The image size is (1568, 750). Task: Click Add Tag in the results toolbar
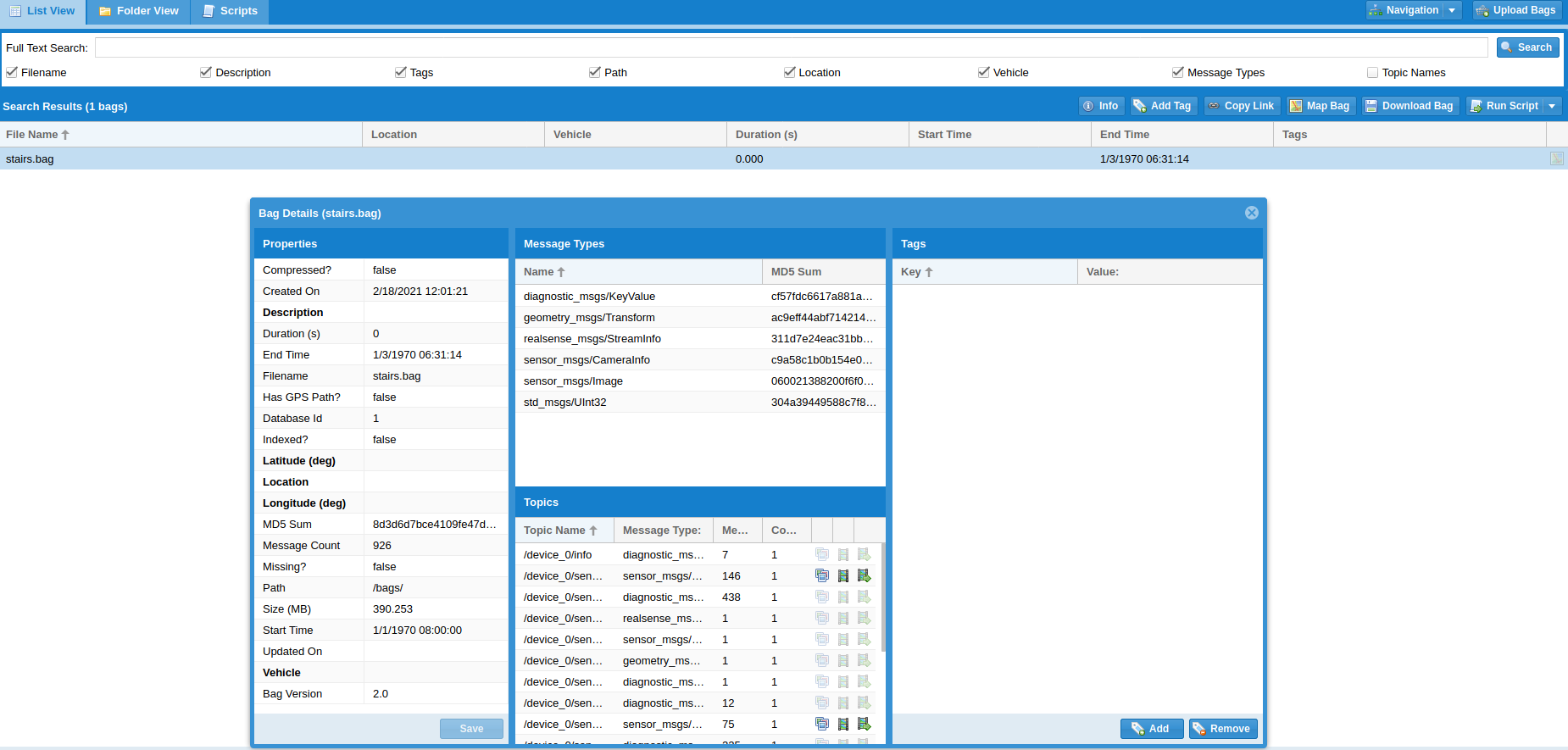tap(1162, 106)
